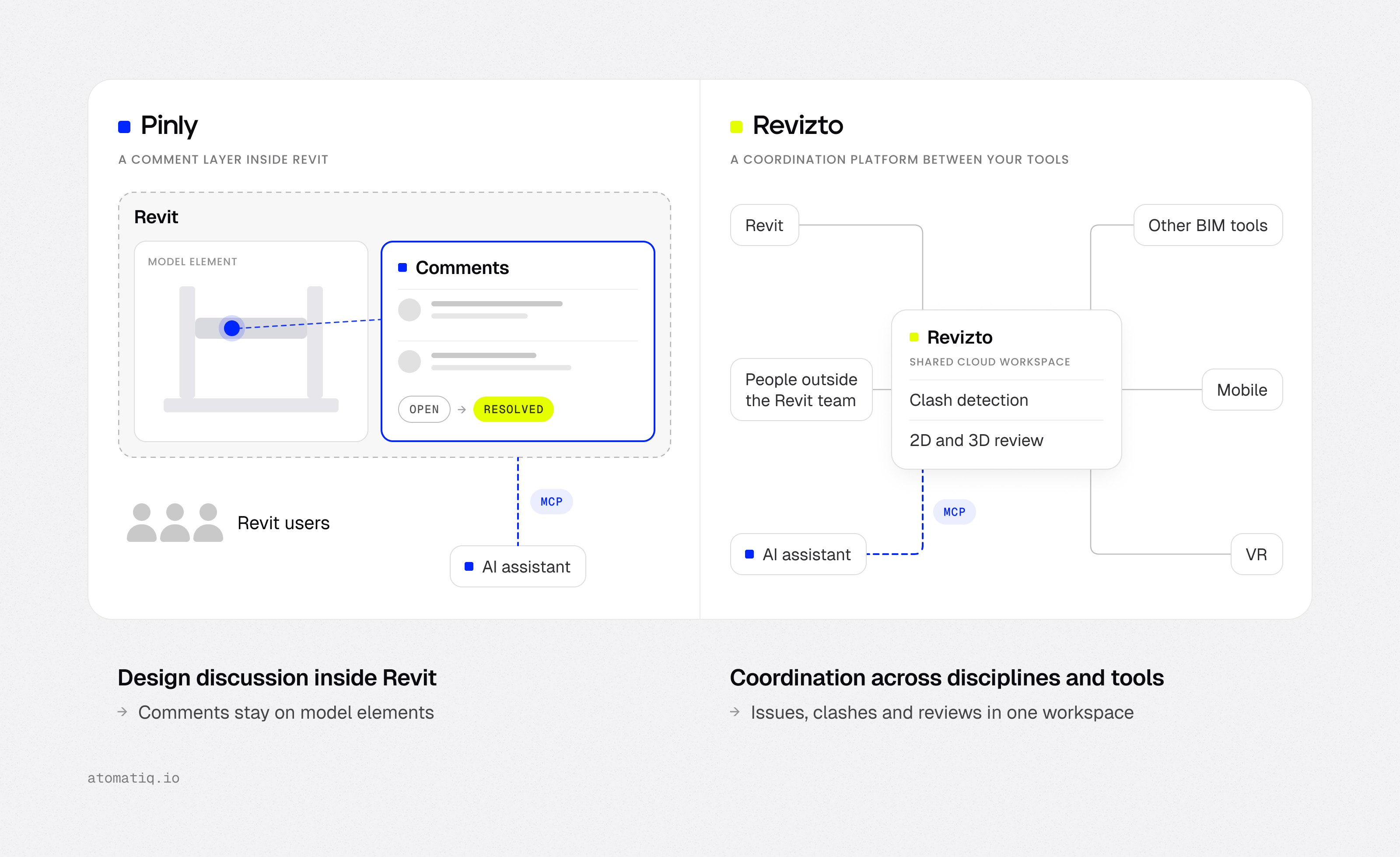Image resolution: width=1400 pixels, height=857 pixels.
Task: Click the OPEN status pill
Action: pos(424,409)
